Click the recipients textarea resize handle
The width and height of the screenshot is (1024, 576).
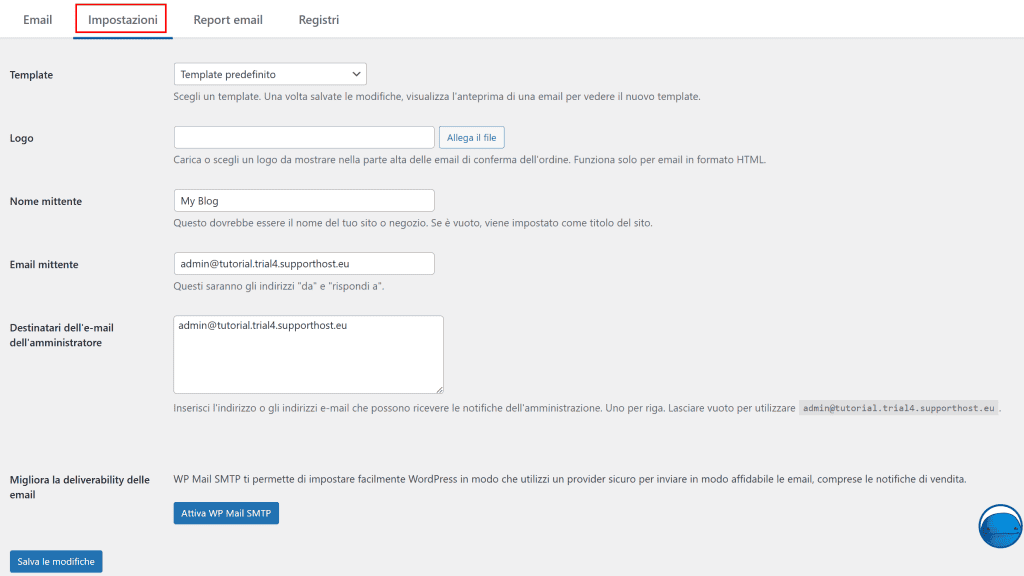coord(440,389)
